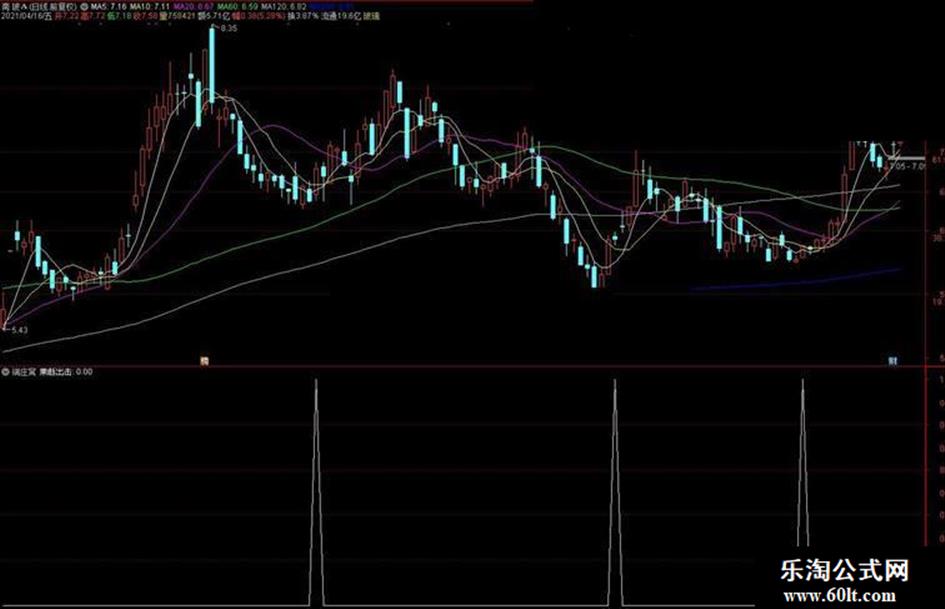Image resolution: width=945 pixels, height=609 pixels.
Task: Click the round settings icon before MA5
Action: [83, 7]
